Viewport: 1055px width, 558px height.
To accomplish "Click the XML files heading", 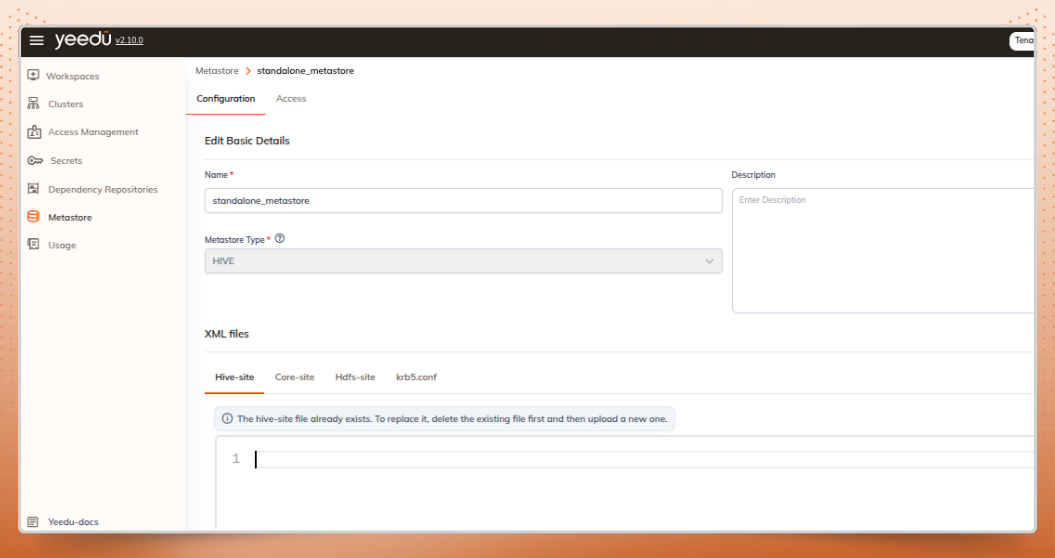I will [227, 334].
